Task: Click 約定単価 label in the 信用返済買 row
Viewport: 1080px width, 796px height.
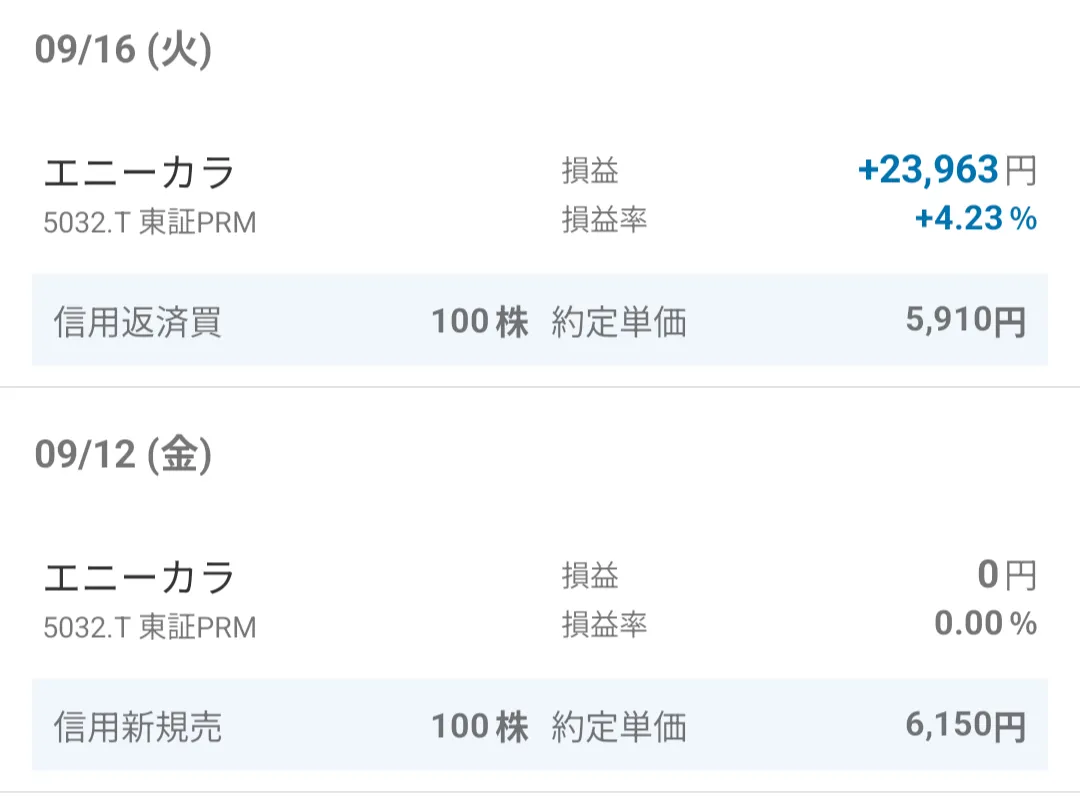Action: click(619, 322)
